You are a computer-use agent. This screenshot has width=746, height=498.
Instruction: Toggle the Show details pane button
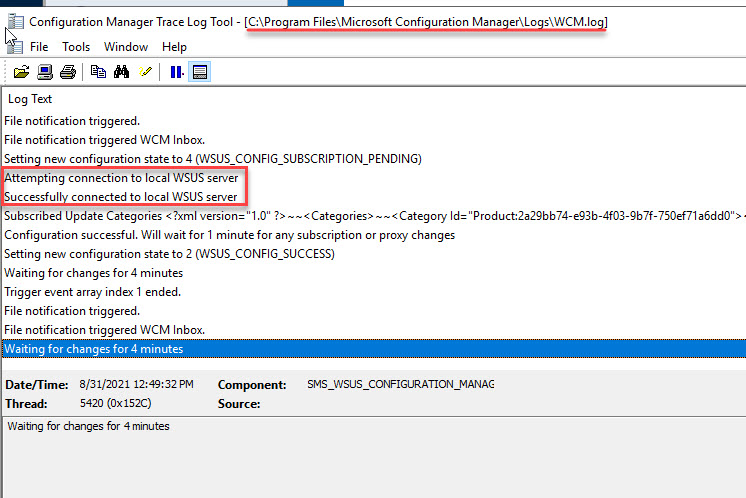tap(199, 72)
